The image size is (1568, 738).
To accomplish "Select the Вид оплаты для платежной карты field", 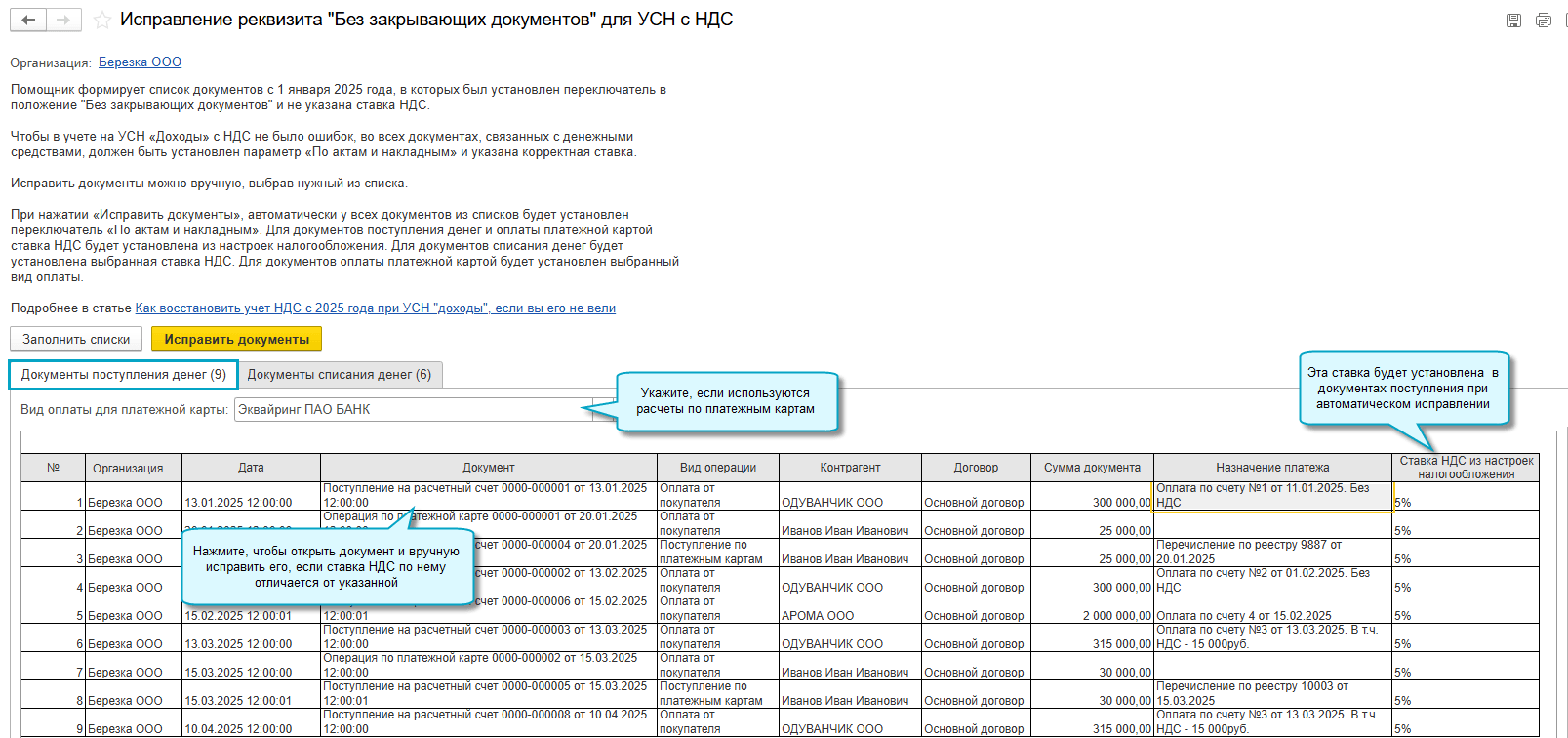I will [414, 410].
